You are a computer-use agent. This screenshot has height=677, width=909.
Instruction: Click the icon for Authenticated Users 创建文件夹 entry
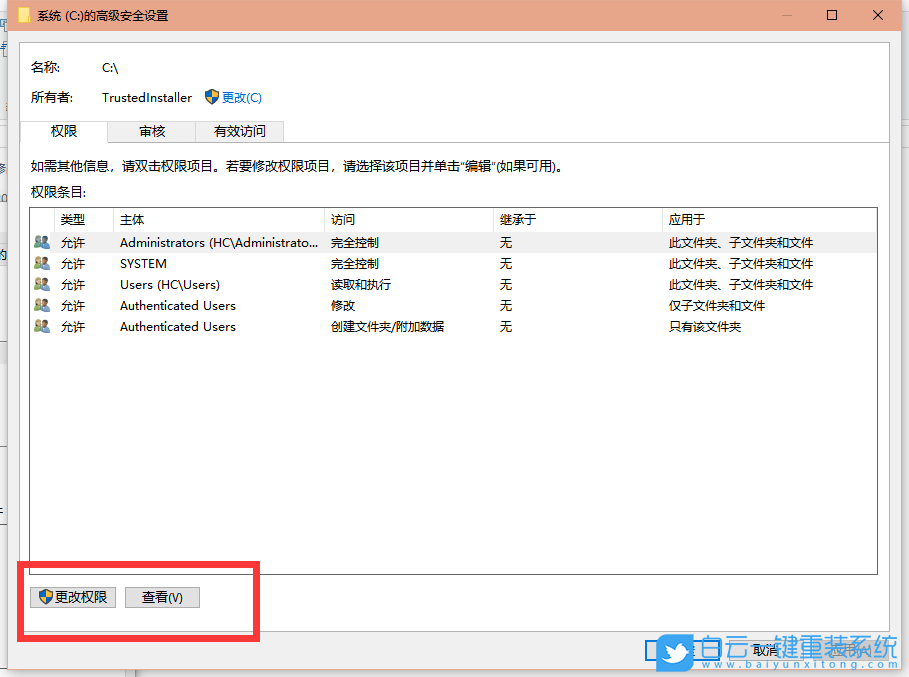[41, 326]
